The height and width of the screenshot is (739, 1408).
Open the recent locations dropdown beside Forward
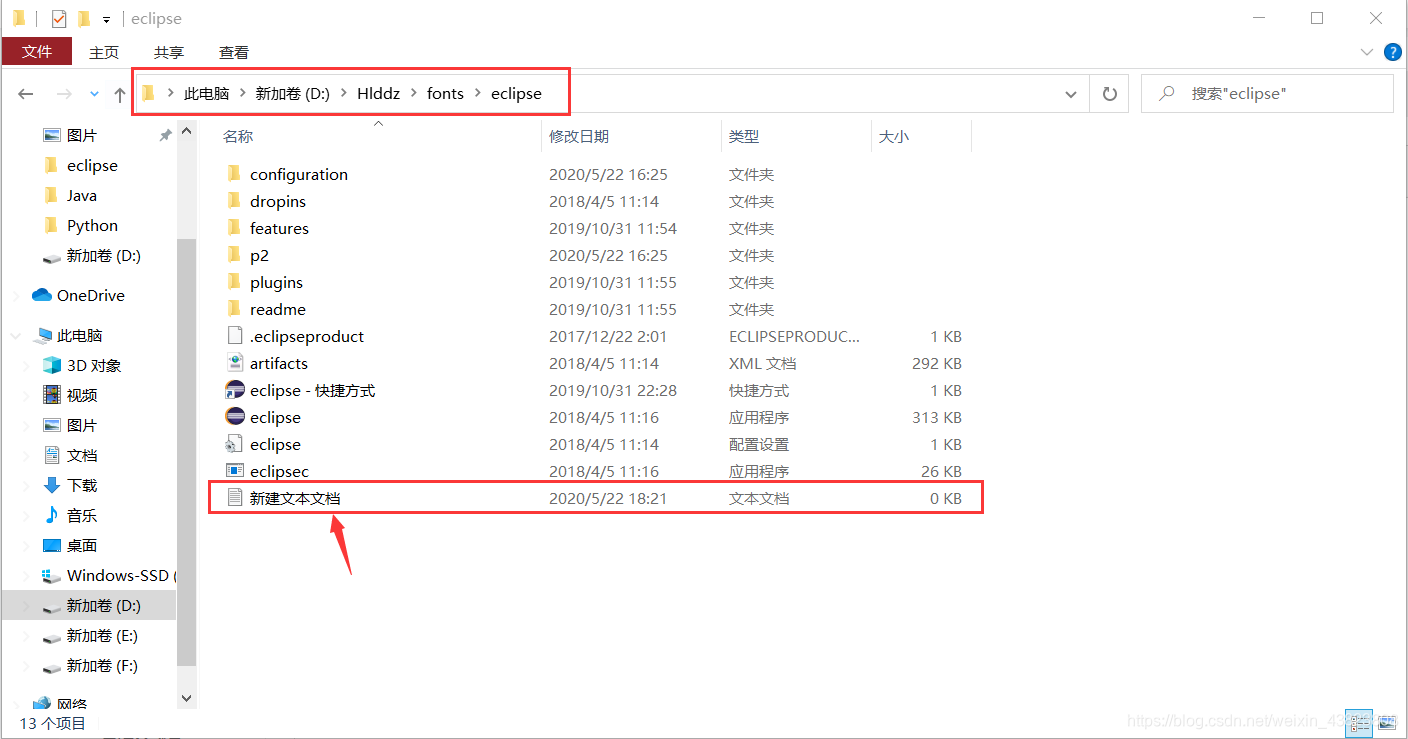tap(94, 94)
